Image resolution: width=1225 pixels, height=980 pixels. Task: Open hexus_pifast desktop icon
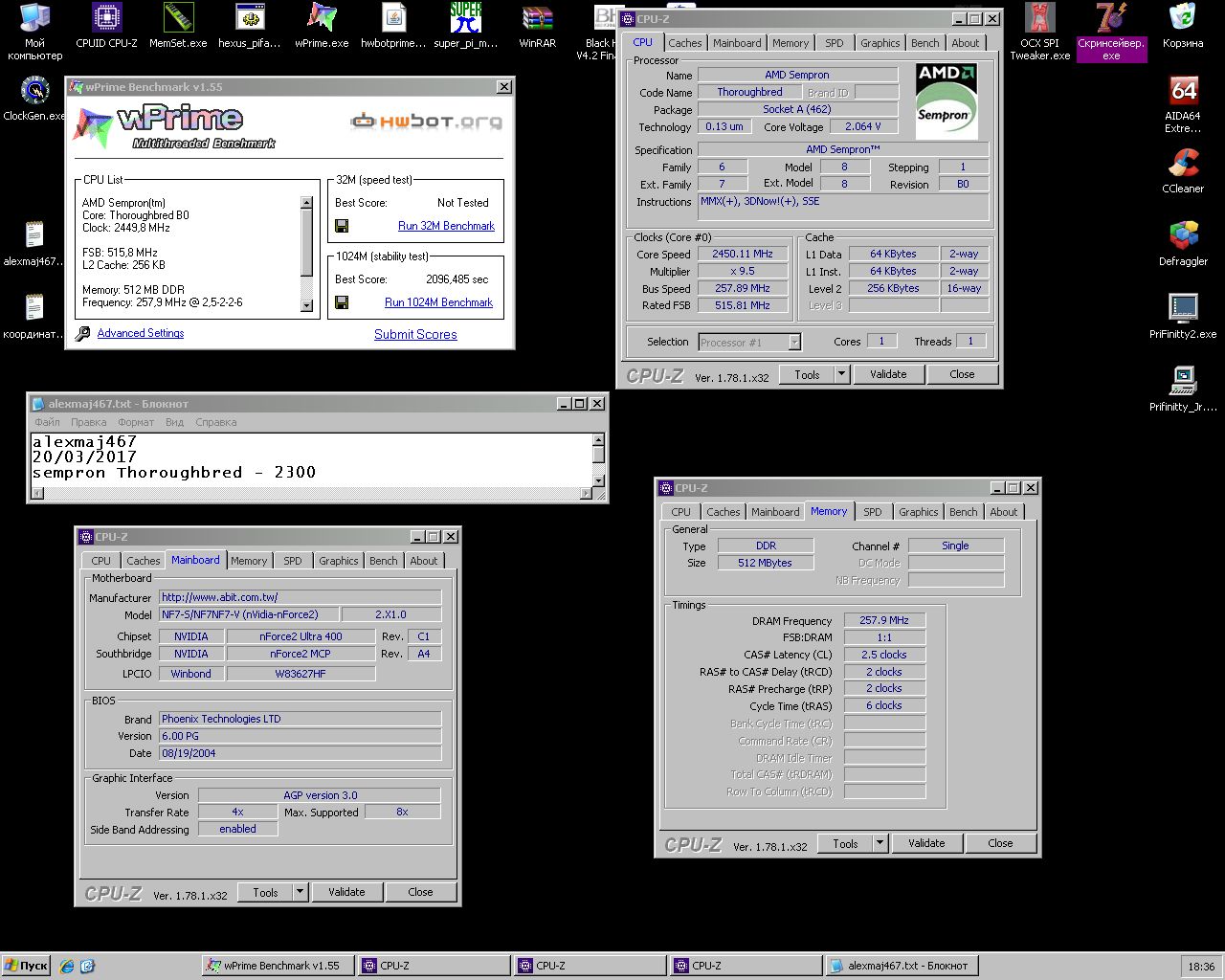(x=250, y=26)
